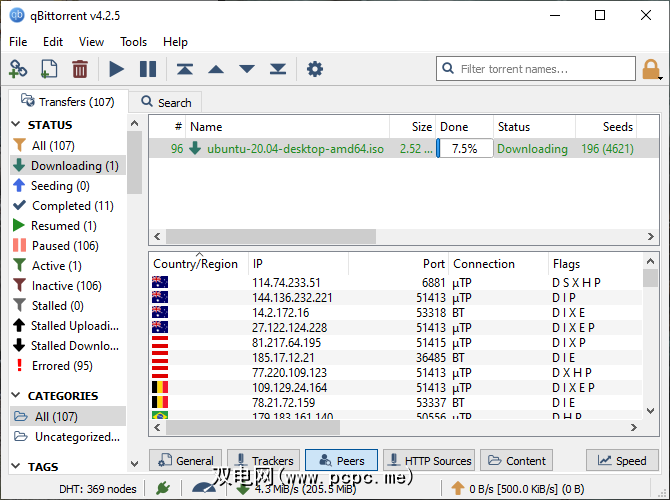Move torrent to top of queue
This screenshot has height=500, width=670.
185,69
